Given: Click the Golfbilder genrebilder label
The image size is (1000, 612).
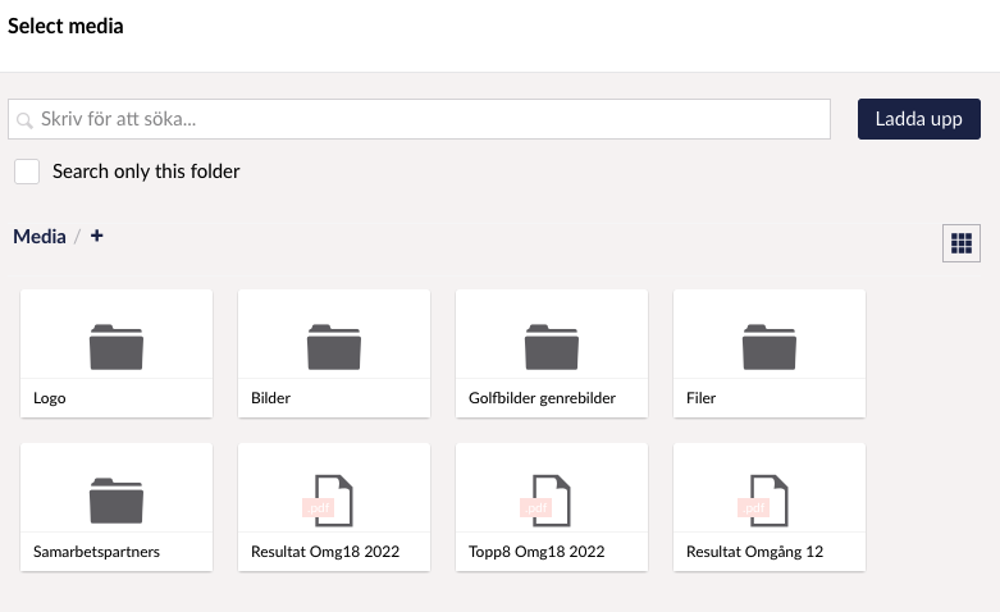Looking at the screenshot, I should (542, 398).
